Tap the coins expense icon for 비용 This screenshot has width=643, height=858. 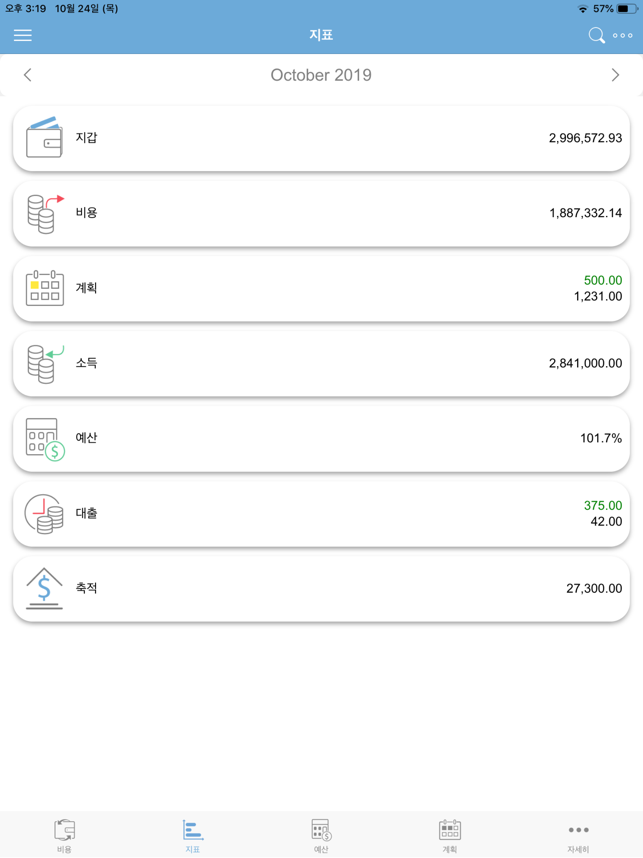[x=44, y=213]
